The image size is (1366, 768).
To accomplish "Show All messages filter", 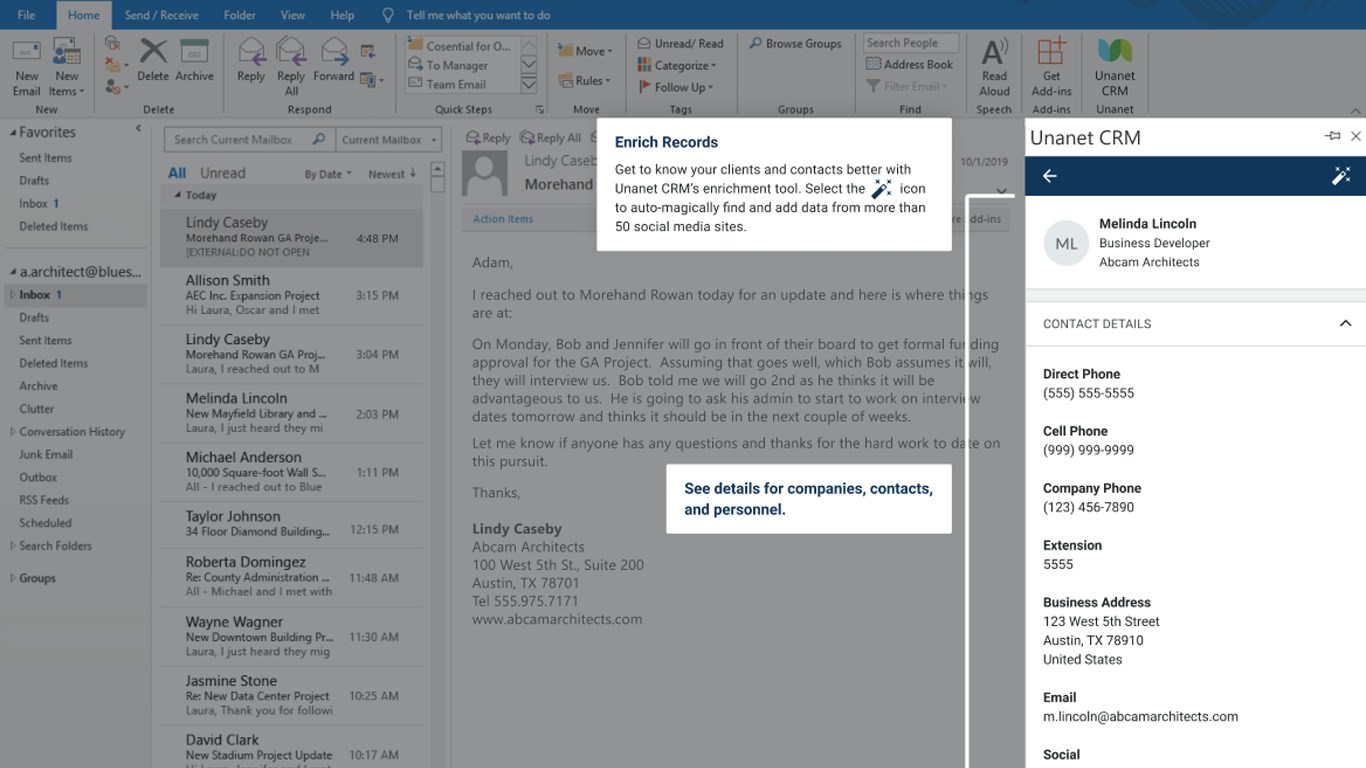I will coord(177,173).
